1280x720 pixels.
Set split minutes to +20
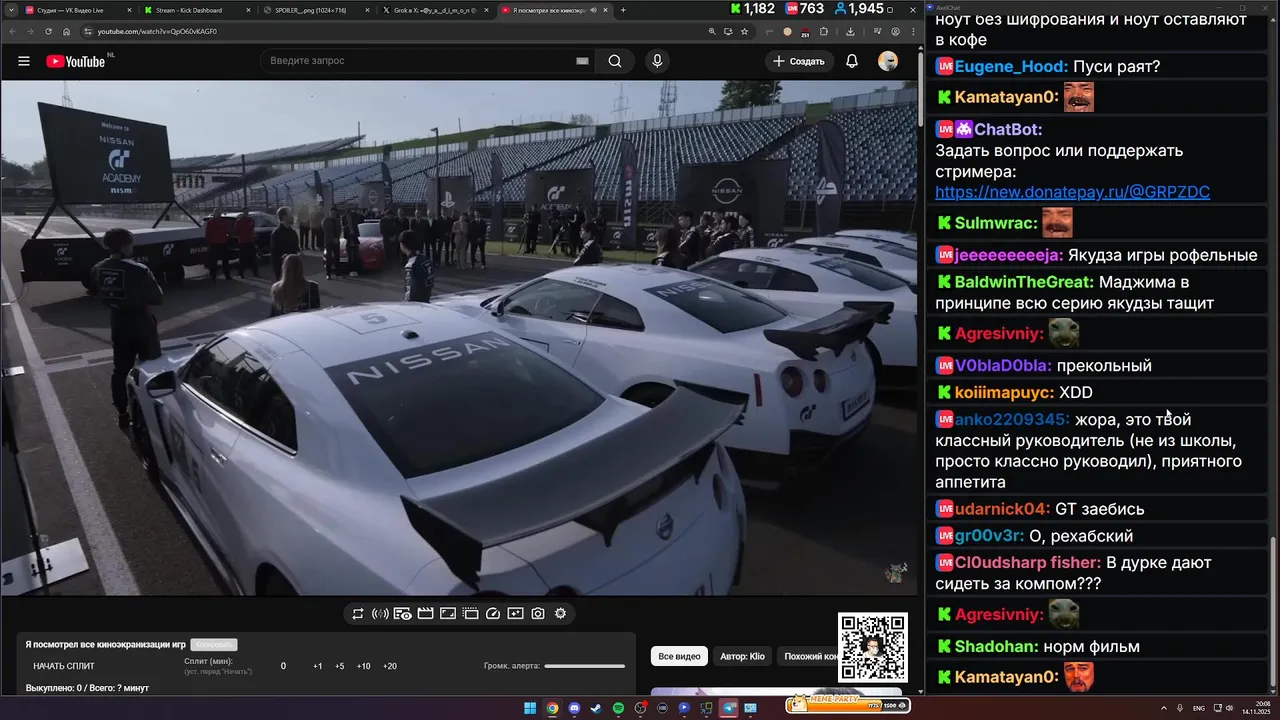pyautogui.click(x=390, y=666)
